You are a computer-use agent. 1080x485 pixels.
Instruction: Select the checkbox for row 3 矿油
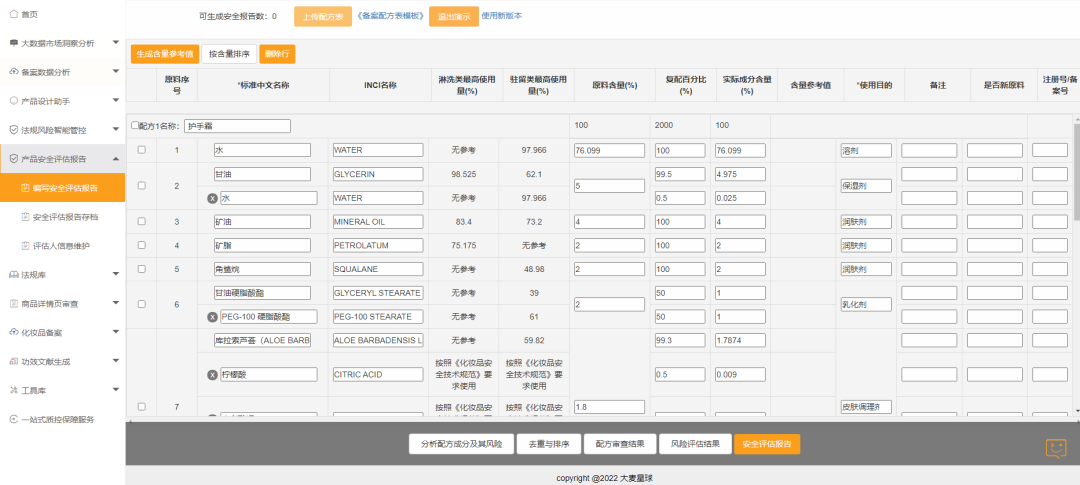142,221
